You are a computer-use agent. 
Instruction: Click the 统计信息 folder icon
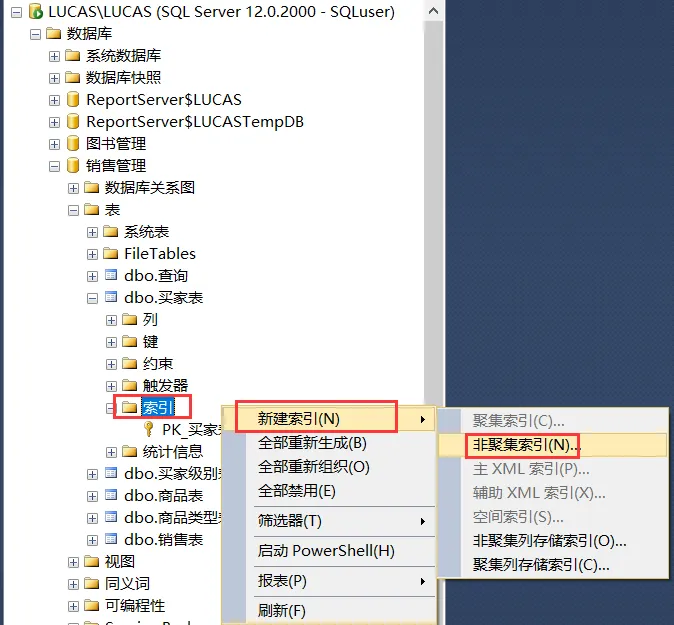[x=129, y=451]
